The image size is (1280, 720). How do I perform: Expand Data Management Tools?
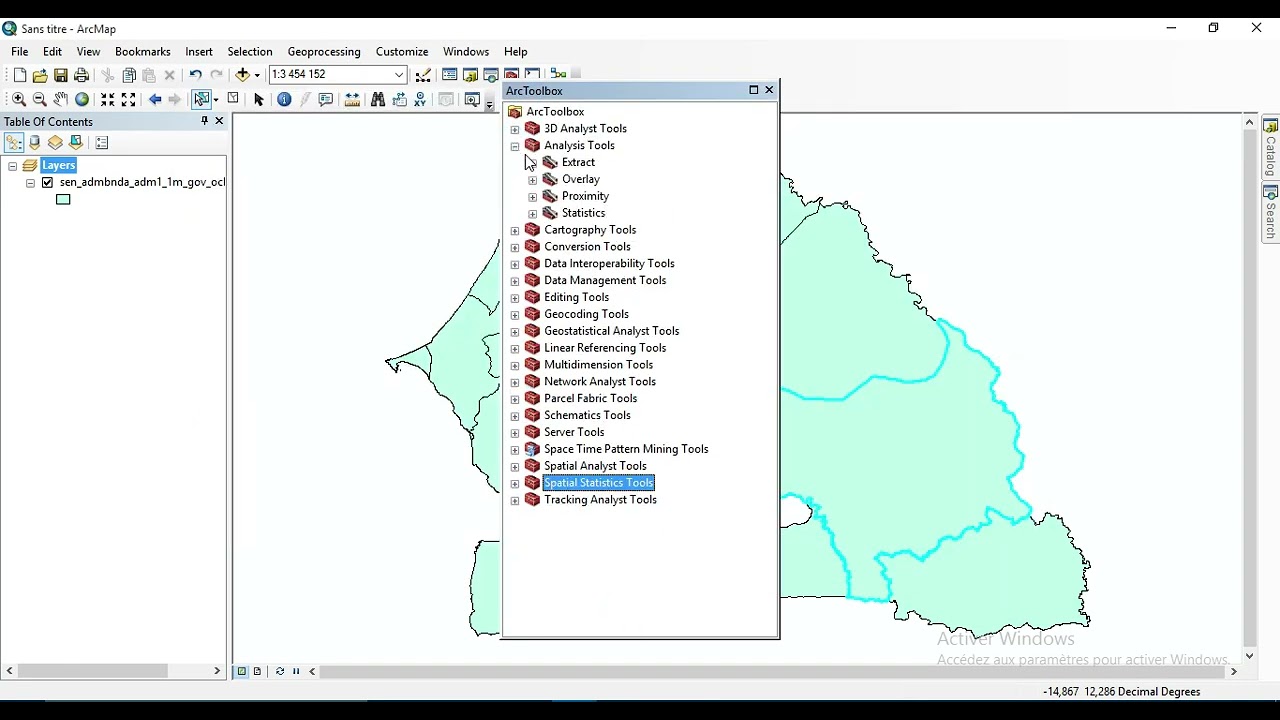515,281
